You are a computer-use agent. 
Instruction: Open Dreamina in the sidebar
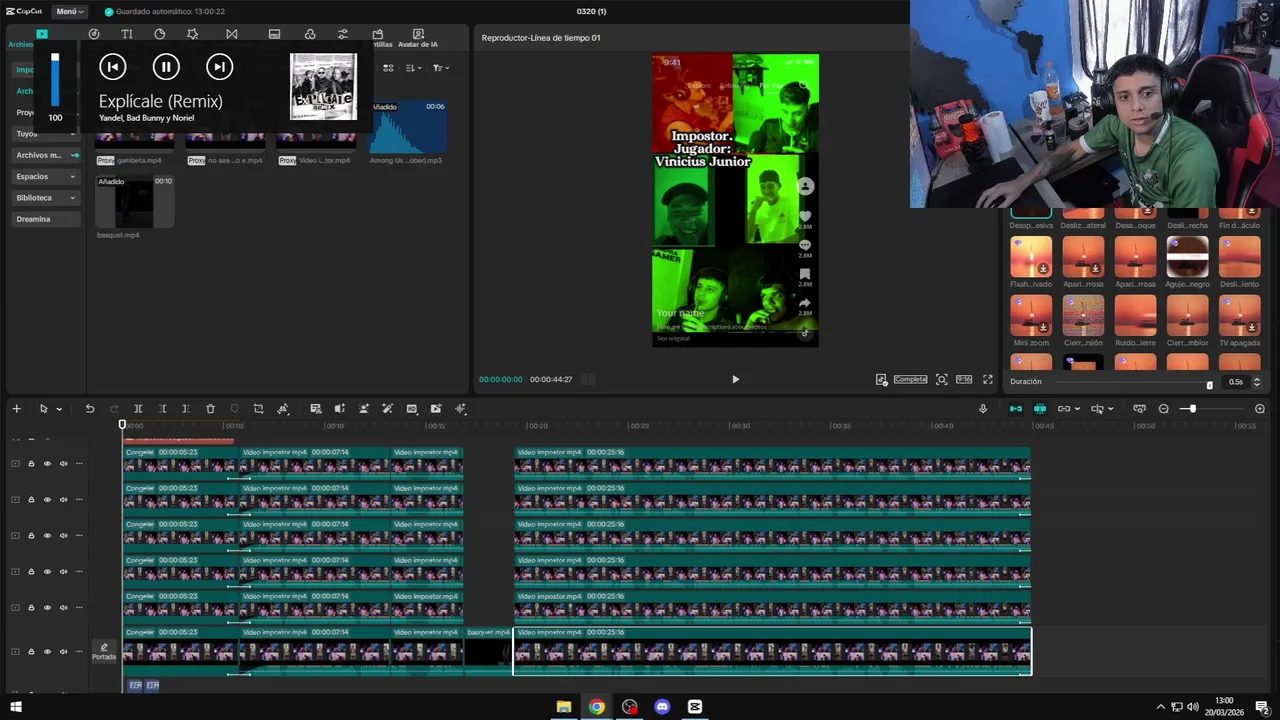46,219
